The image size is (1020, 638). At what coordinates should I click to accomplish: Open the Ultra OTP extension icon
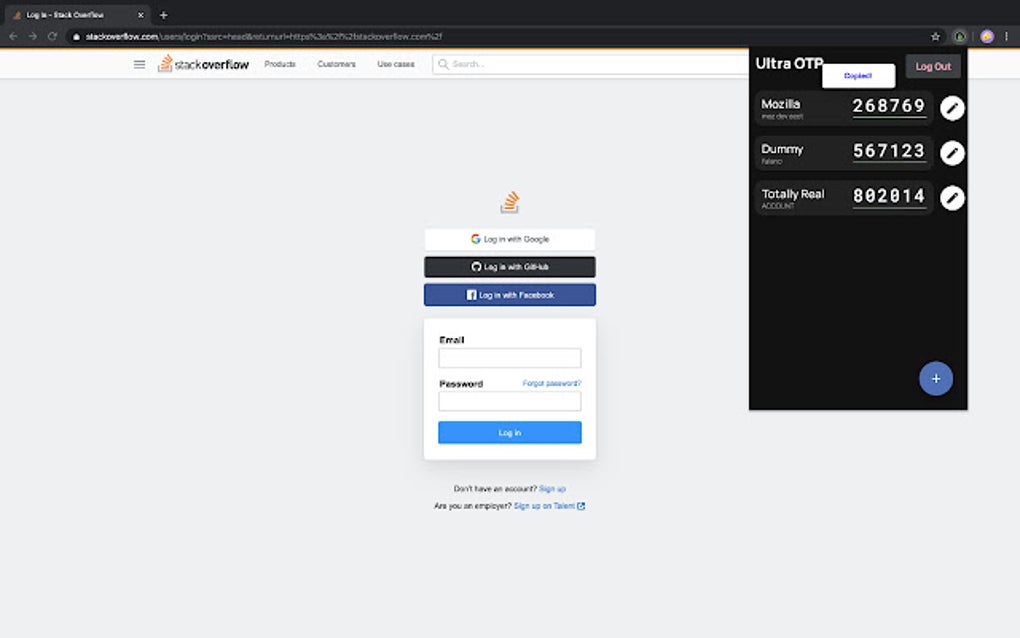(x=960, y=36)
